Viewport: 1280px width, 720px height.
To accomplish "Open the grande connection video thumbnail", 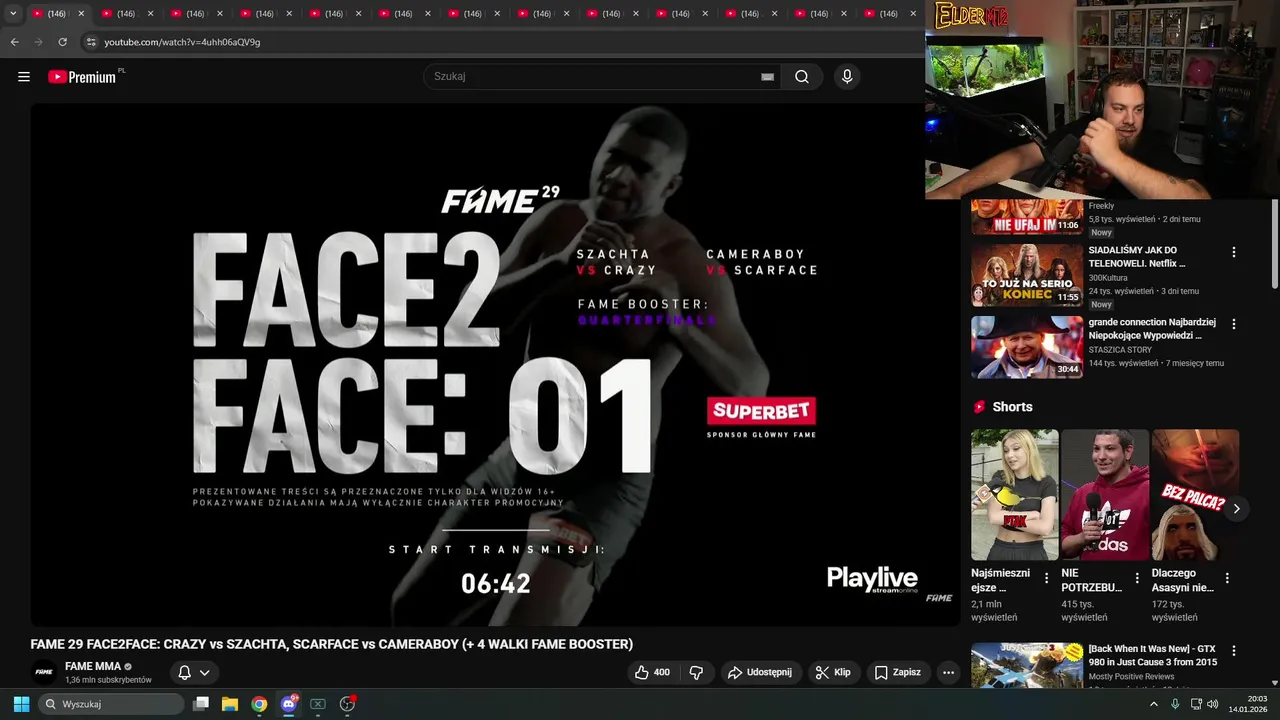I will 1027,347.
